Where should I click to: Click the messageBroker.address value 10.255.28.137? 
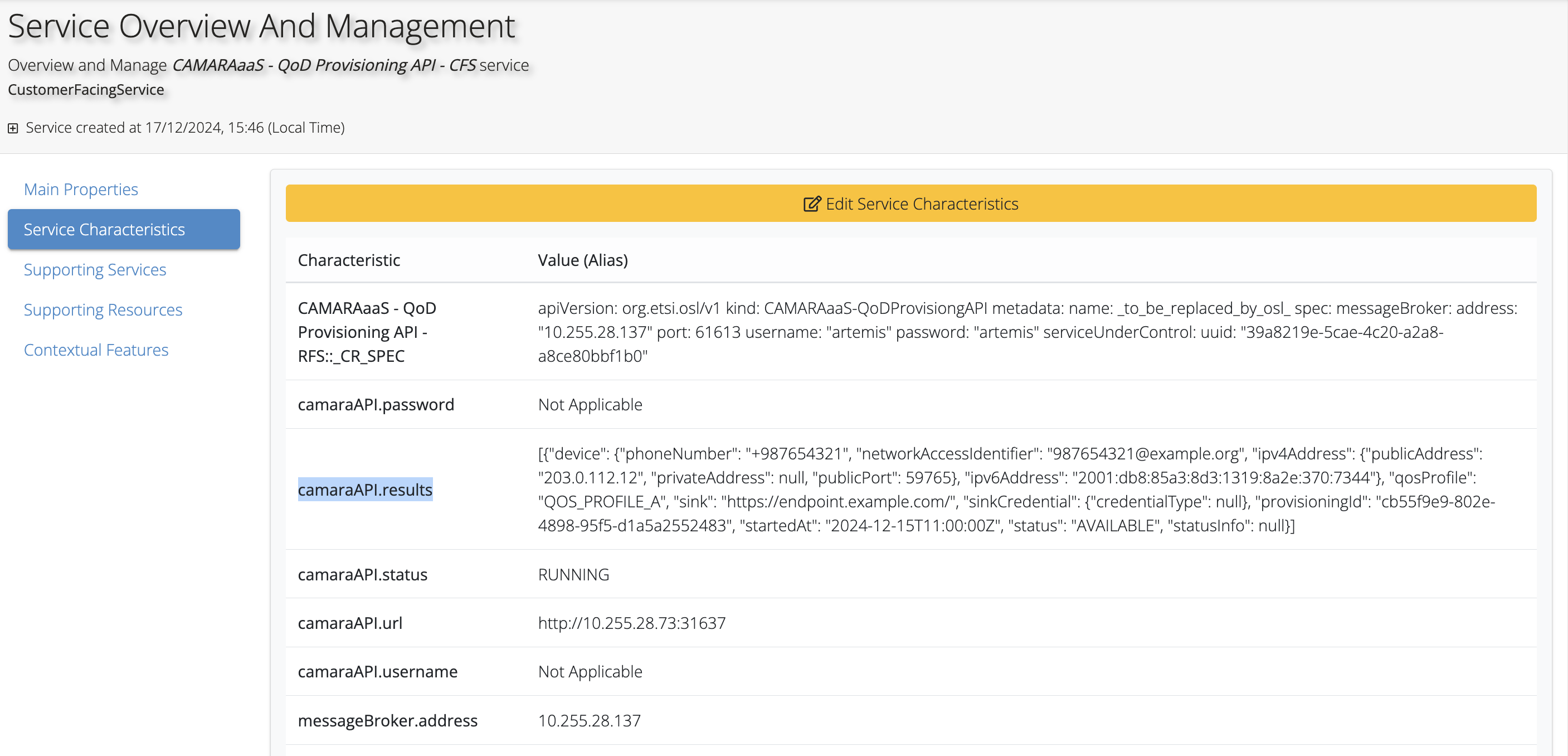588,720
